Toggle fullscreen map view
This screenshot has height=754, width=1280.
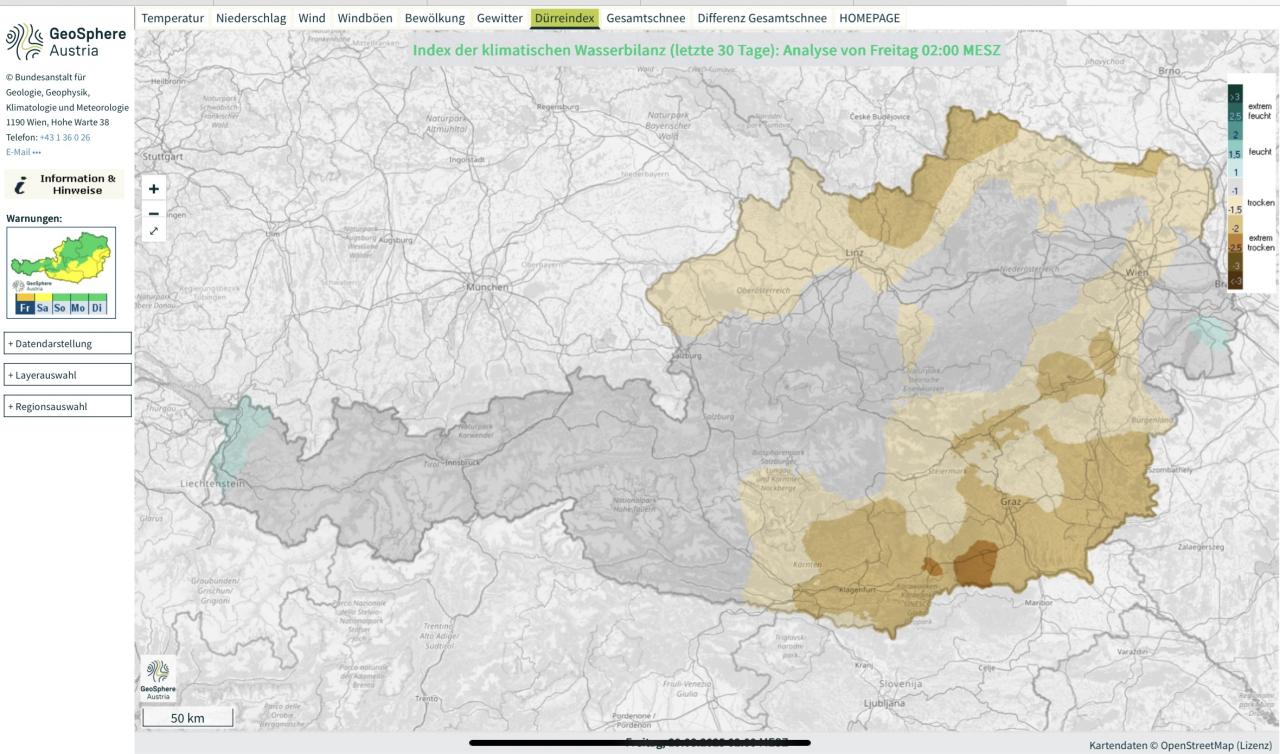coord(154,231)
